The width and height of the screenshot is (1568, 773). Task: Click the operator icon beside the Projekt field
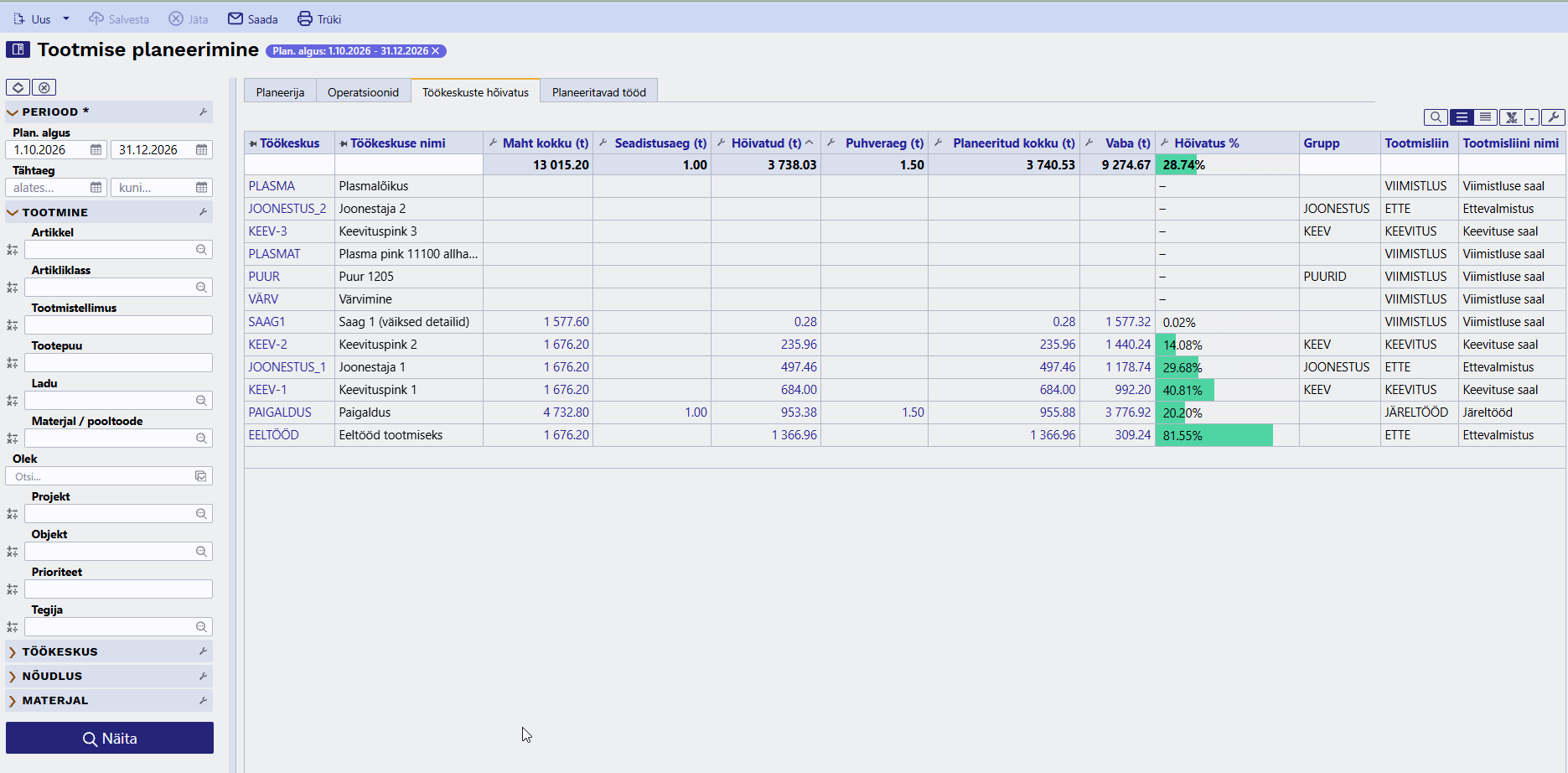tap(13, 514)
